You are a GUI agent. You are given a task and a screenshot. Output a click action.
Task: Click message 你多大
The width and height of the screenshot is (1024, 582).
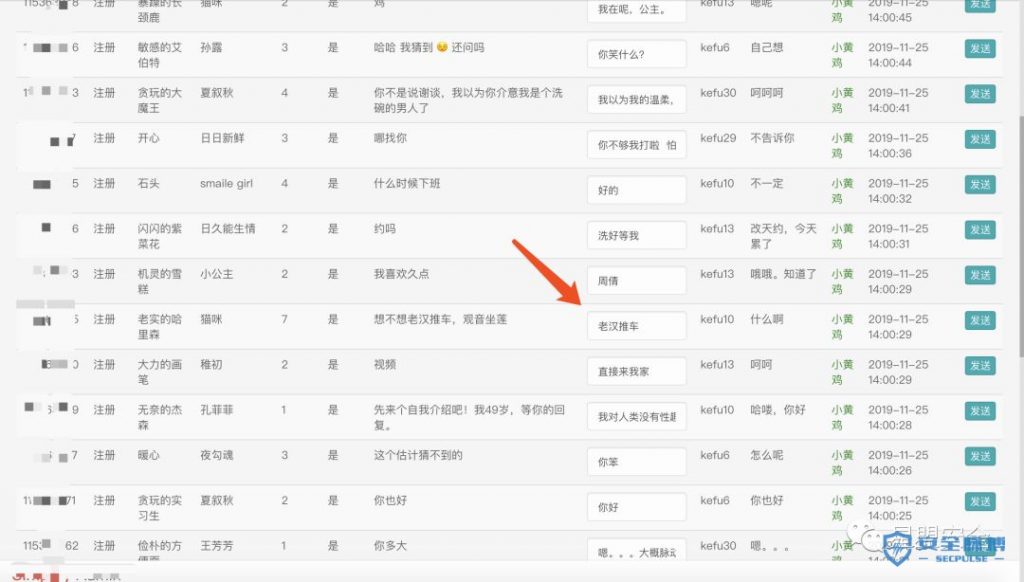390,545
